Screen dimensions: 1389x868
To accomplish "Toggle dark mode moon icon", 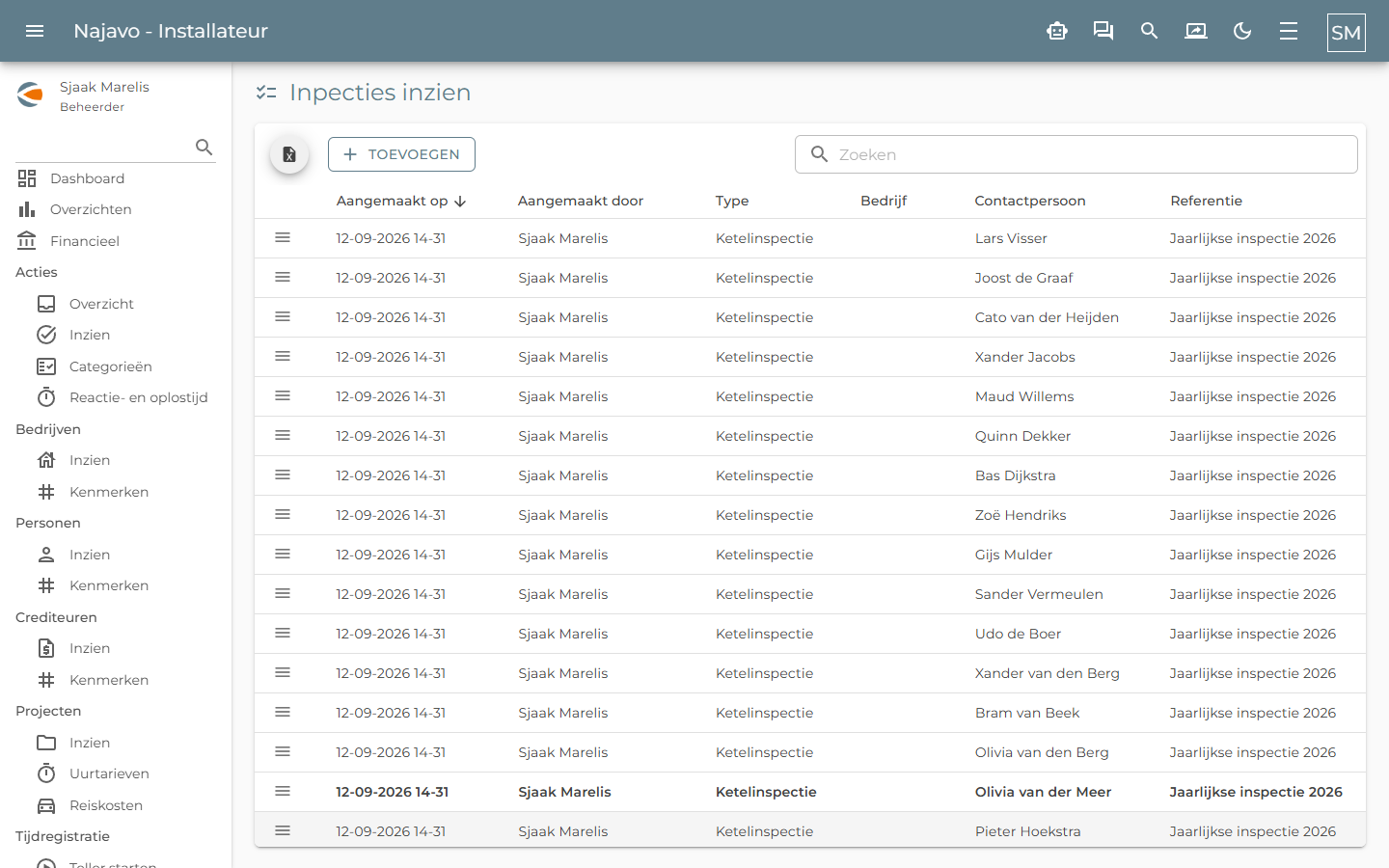I will tap(1242, 31).
